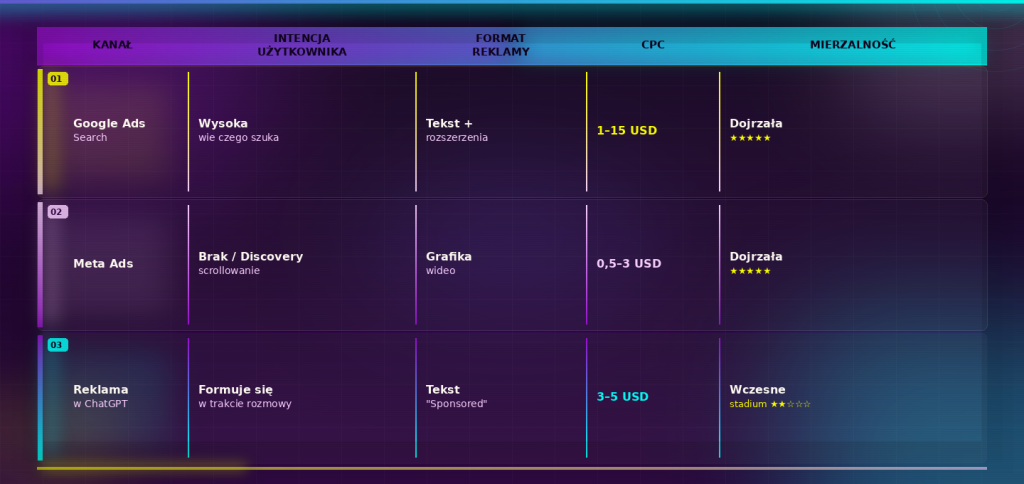Image resolution: width=1024 pixels, height=484 pixels.
Task: Click 'w trakcie rozmowy' text
Action: point(245,404)
